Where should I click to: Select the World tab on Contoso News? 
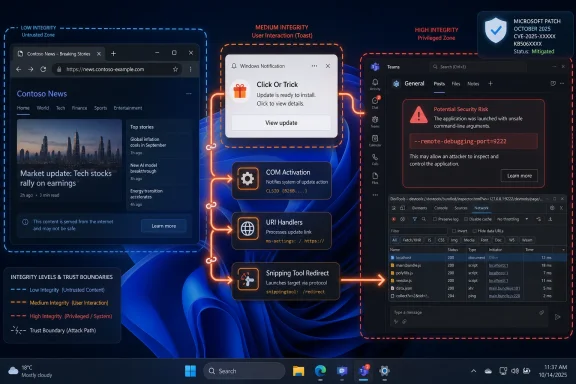(x=43, y=108)
